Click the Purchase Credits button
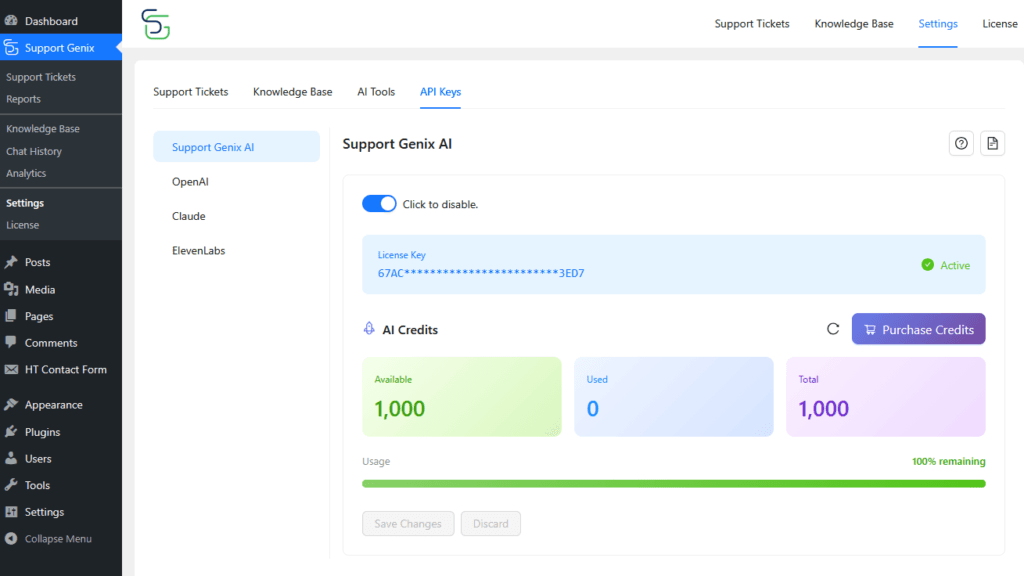The width and height of the screenshot is (1024, 576). (918, 329)
